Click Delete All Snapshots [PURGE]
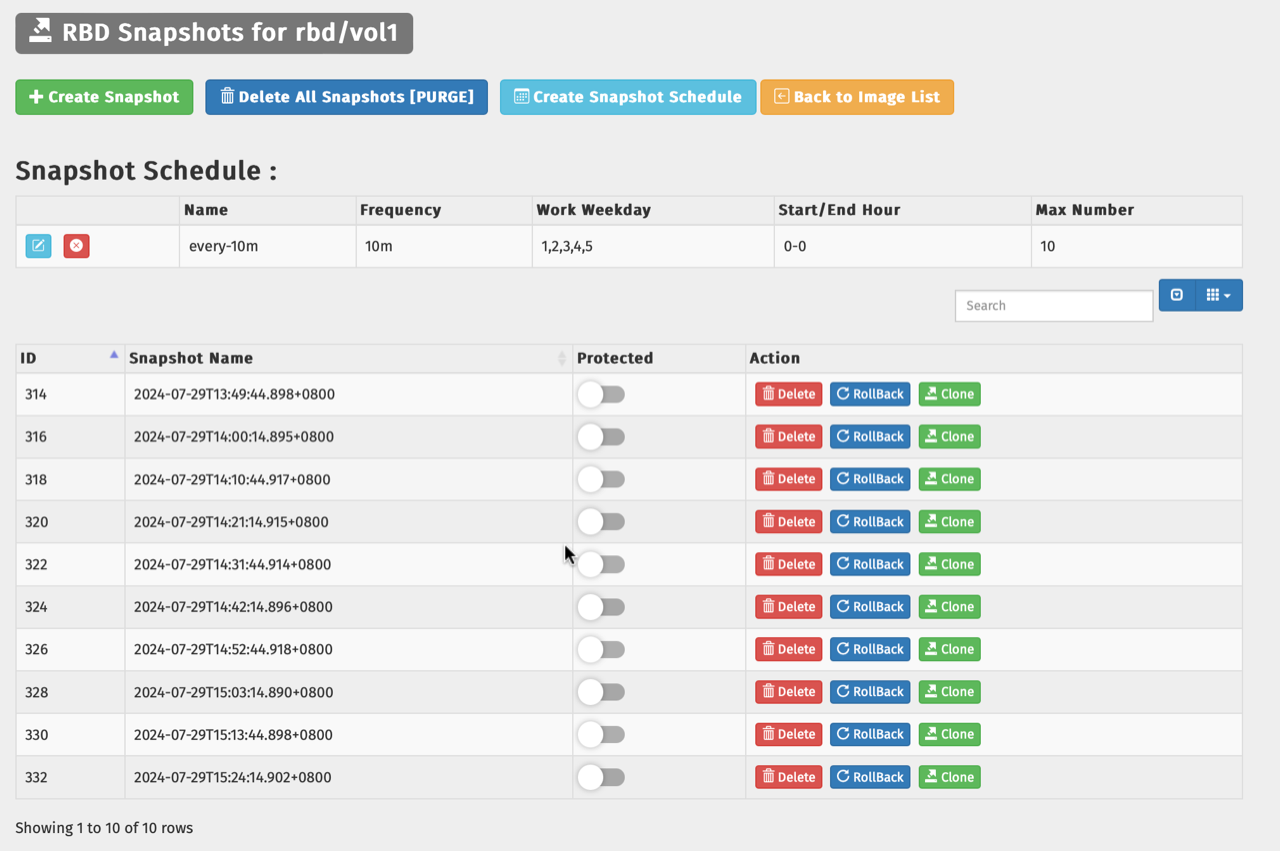Screen dimensions: 1280x851 [346, 97]
